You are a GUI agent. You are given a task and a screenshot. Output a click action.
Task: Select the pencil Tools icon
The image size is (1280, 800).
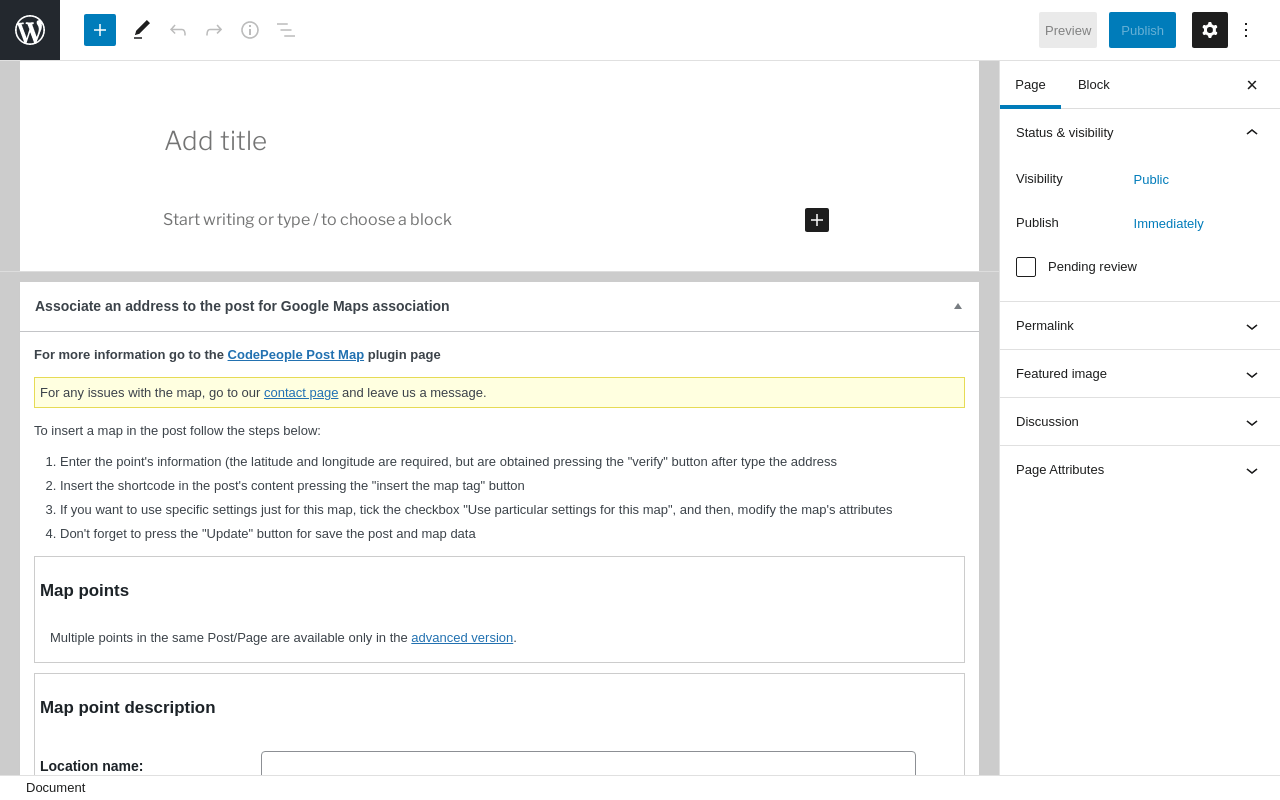pyautogui.click(x=142, y=30)
